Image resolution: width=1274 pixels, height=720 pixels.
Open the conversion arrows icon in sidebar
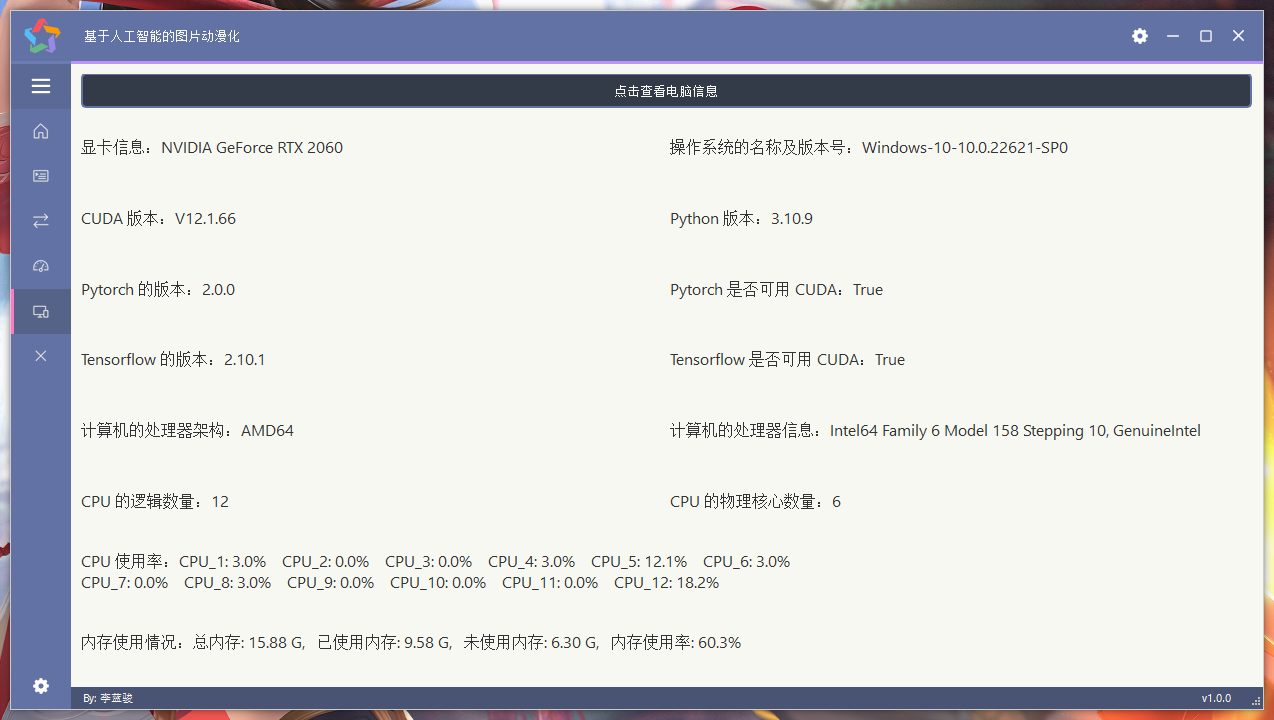pyautogui.click(x=40, y=220)
